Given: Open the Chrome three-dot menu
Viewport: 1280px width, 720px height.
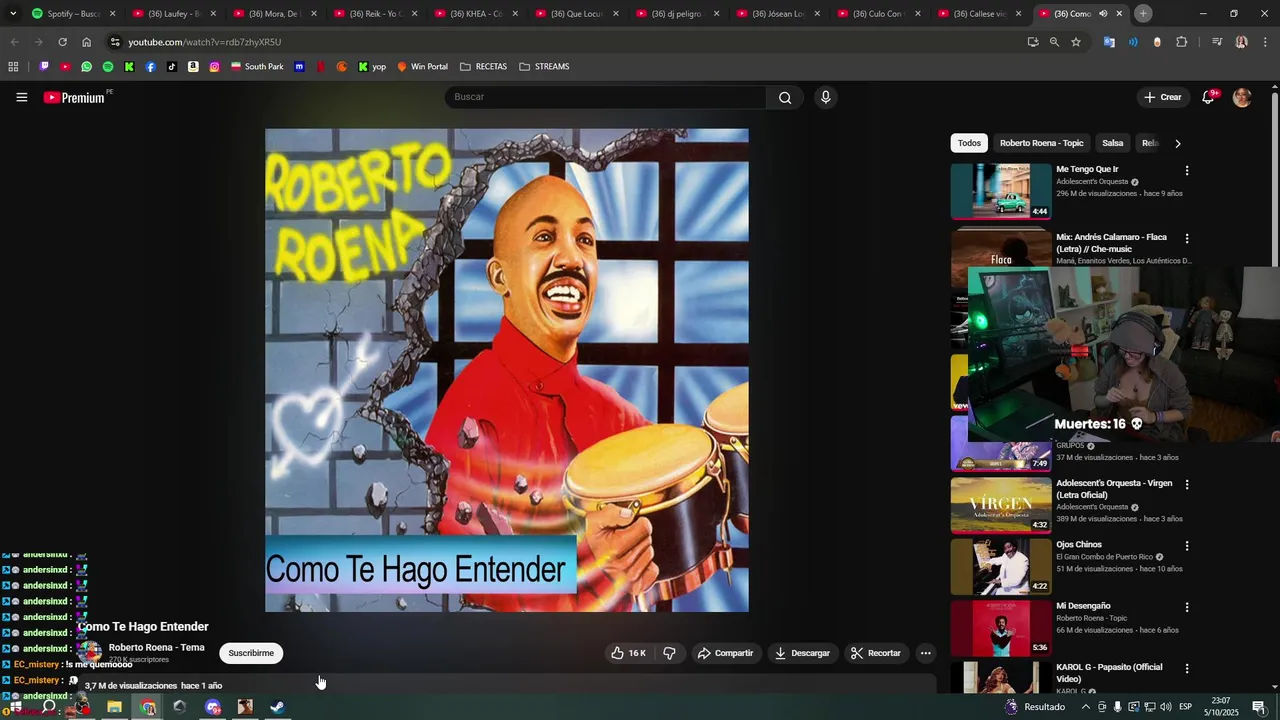Looking at the screenshot, I should click(x=1265, y=42).
